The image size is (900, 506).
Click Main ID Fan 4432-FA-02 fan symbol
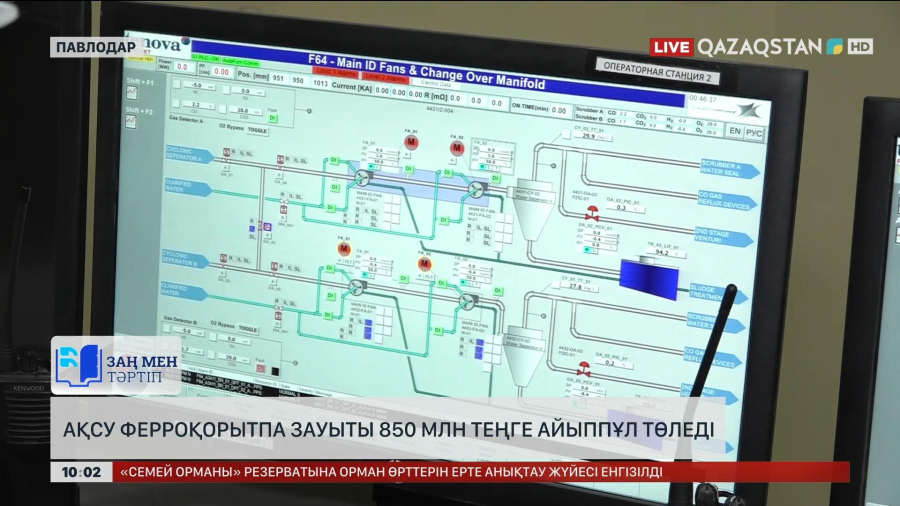[x=467, y=301]
